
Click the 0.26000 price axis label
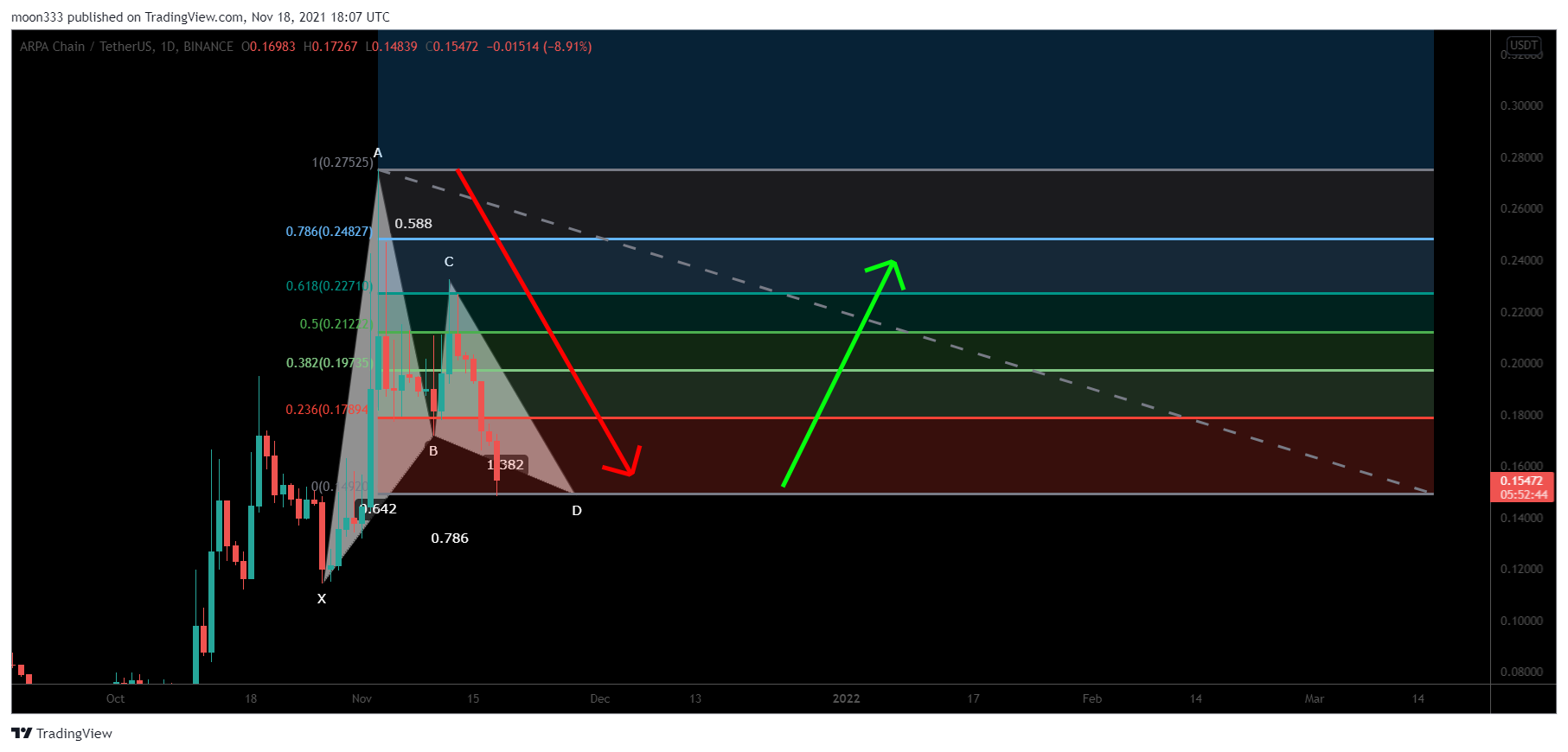click(1521, 208)
